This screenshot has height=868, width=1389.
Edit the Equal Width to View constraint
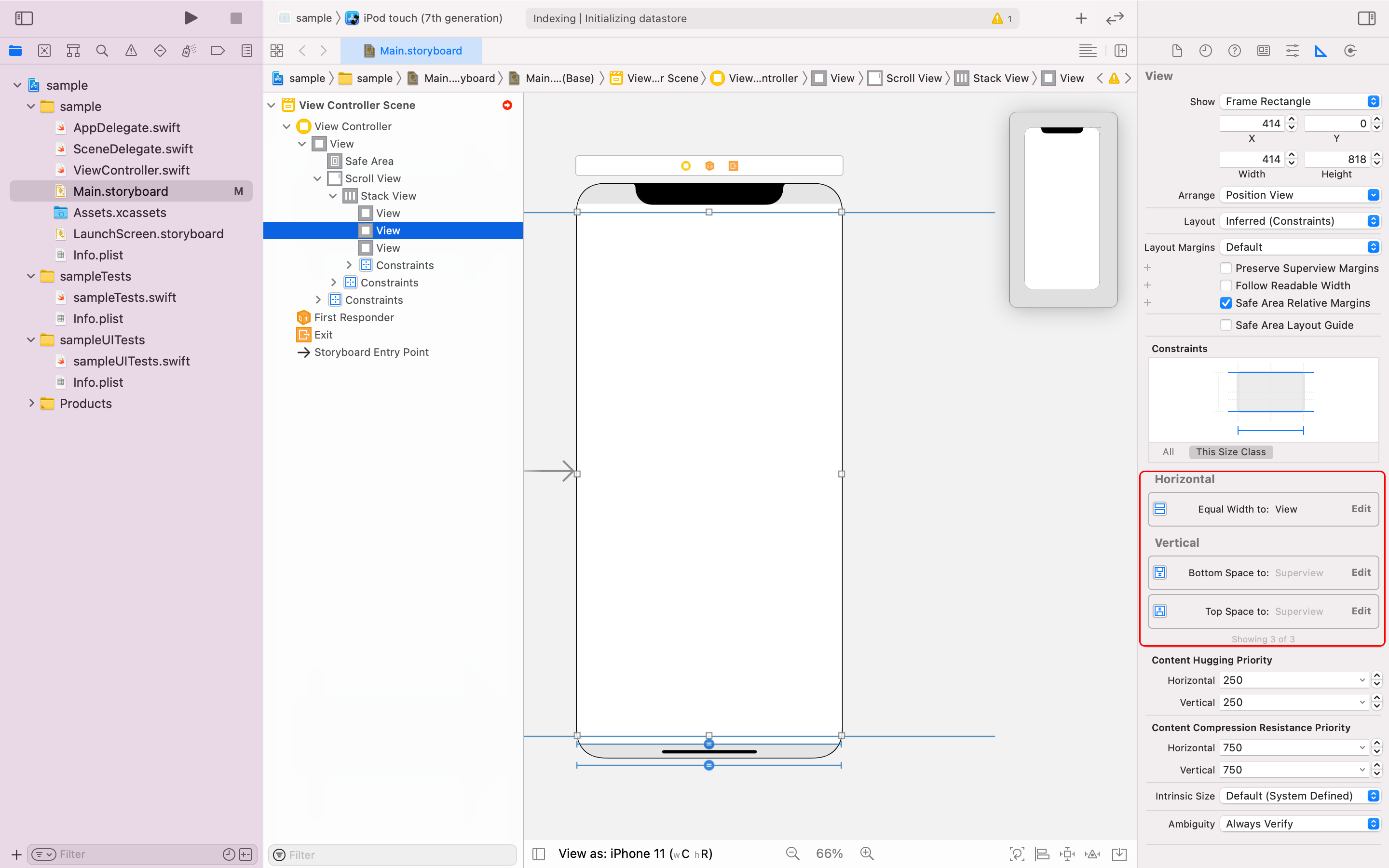coord(1360,509)
